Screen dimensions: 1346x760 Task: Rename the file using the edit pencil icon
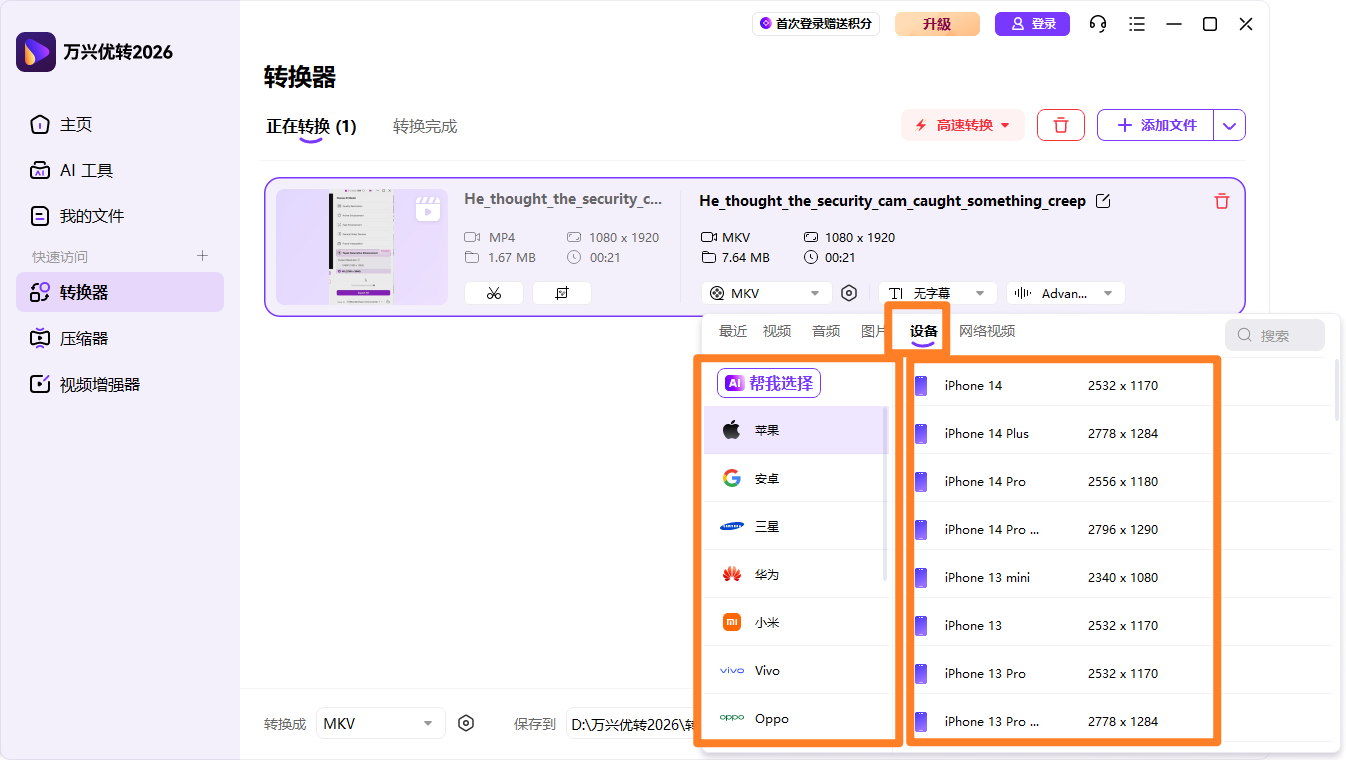pyautogui.click(x=1103, y=200)
